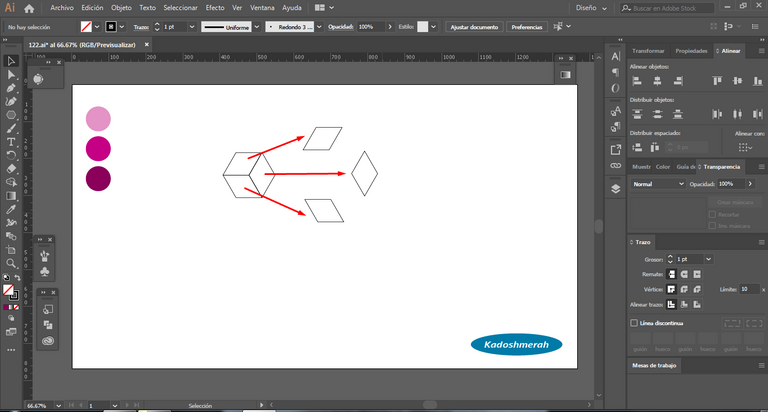Enable the Línea discontinua checkbox
This screenshot has width=768, height=412.
pos(634,323)
